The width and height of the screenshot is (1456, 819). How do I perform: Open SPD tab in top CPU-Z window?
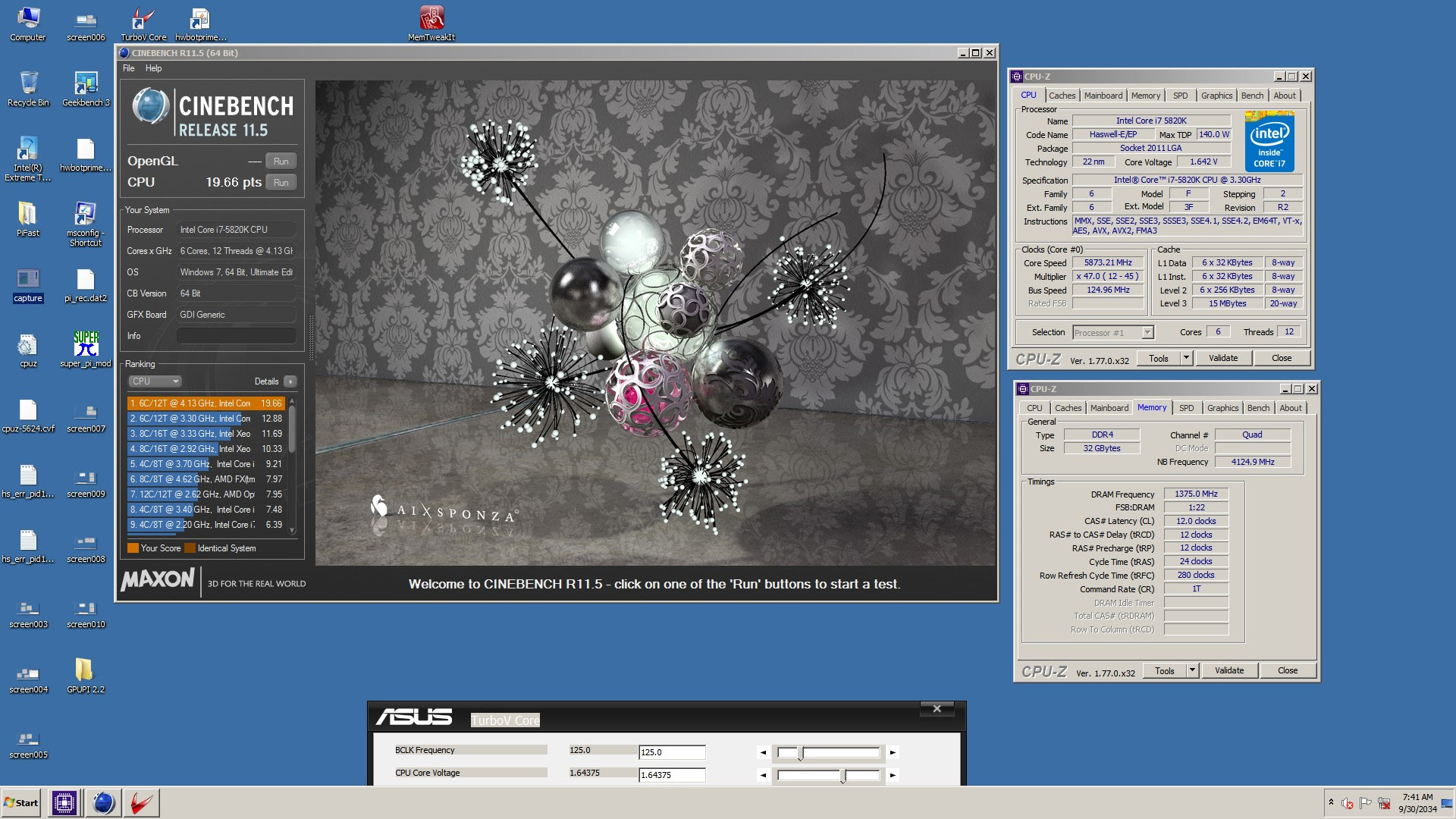pyautogui.click(x=1180, y=96)
